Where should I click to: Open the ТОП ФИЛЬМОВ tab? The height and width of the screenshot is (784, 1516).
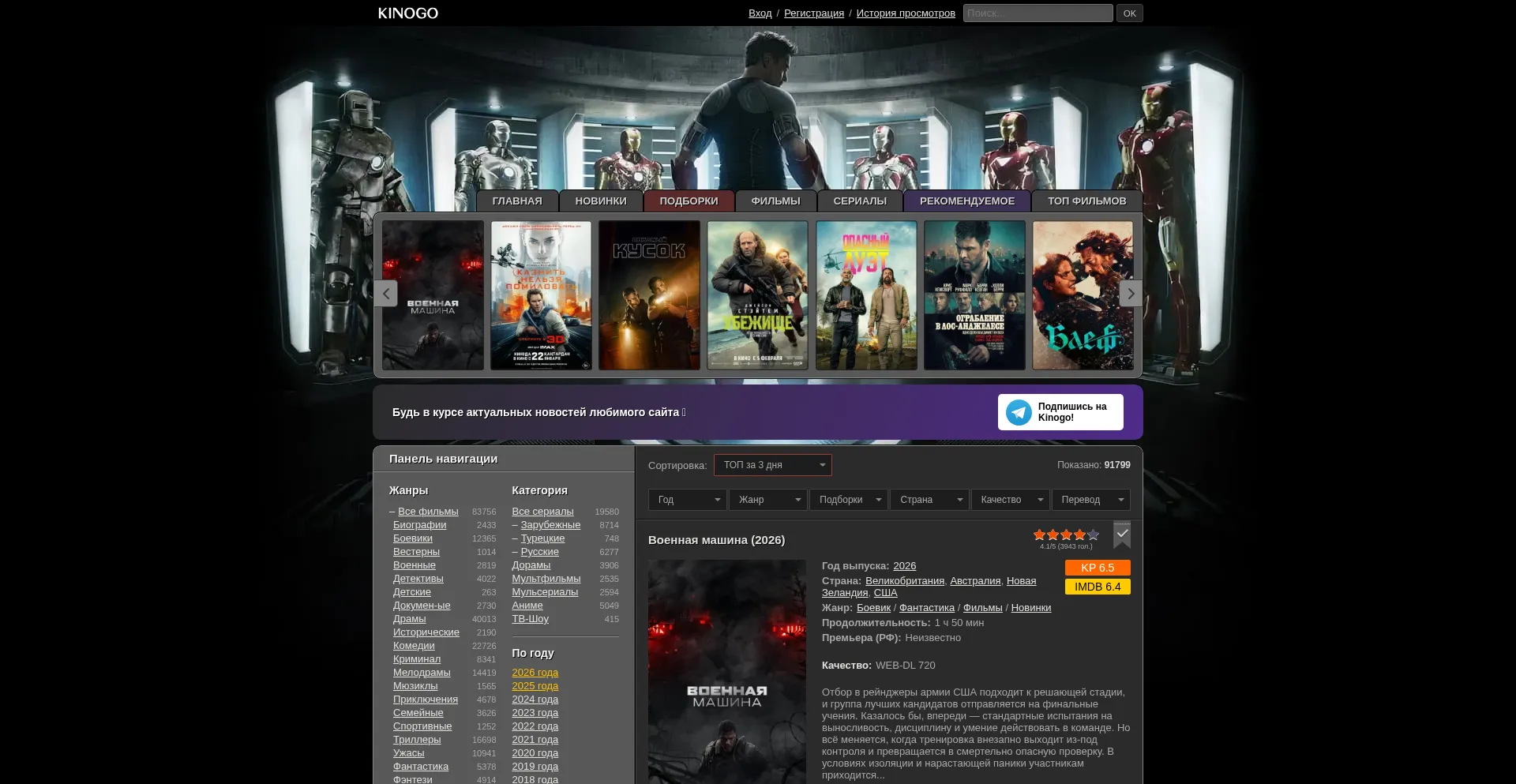pos(1087,201)
